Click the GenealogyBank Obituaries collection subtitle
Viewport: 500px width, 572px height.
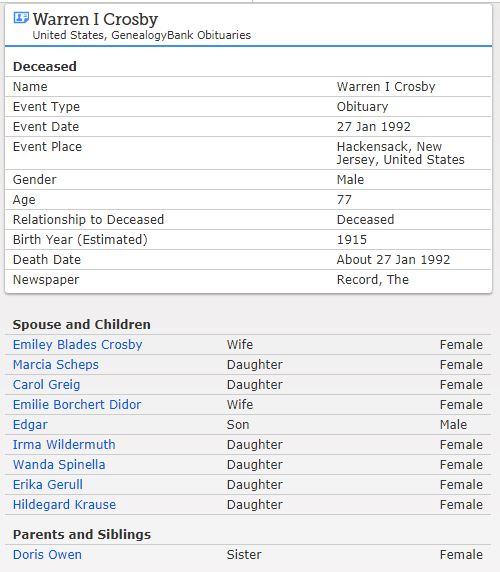(142, 35)
